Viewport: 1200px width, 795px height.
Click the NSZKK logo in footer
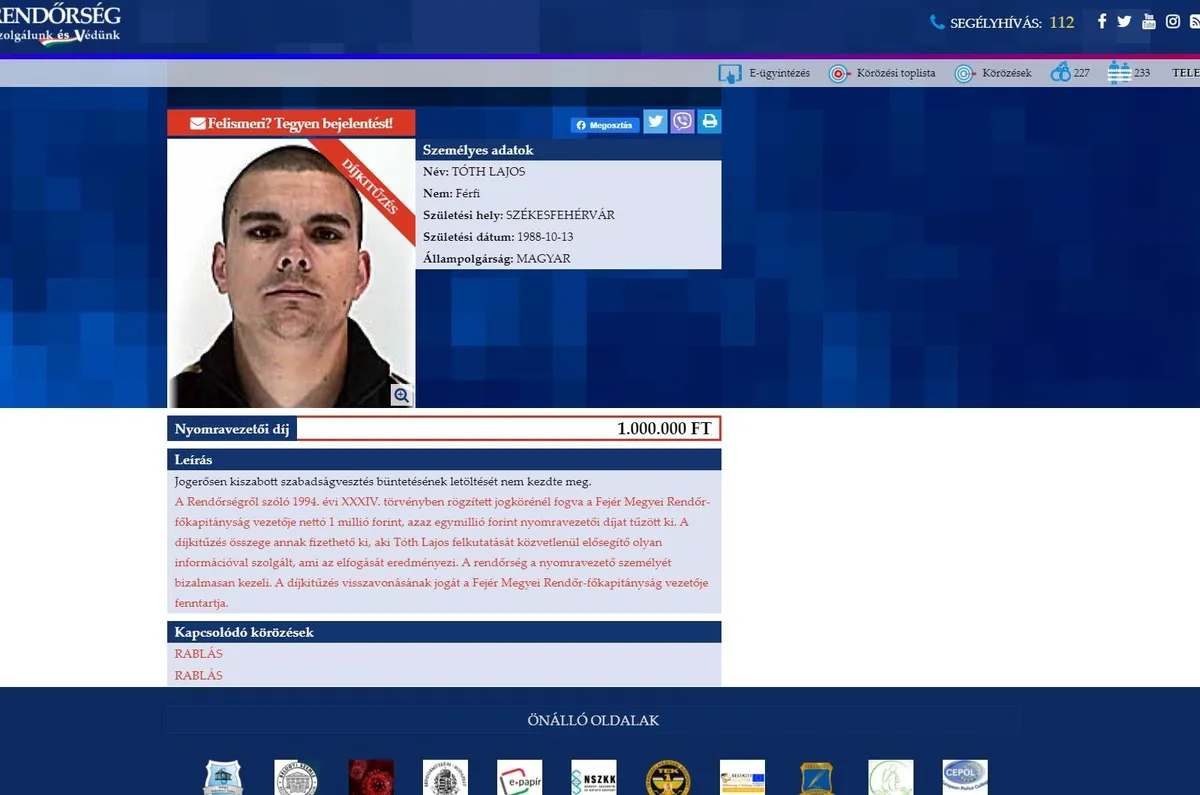593,777
